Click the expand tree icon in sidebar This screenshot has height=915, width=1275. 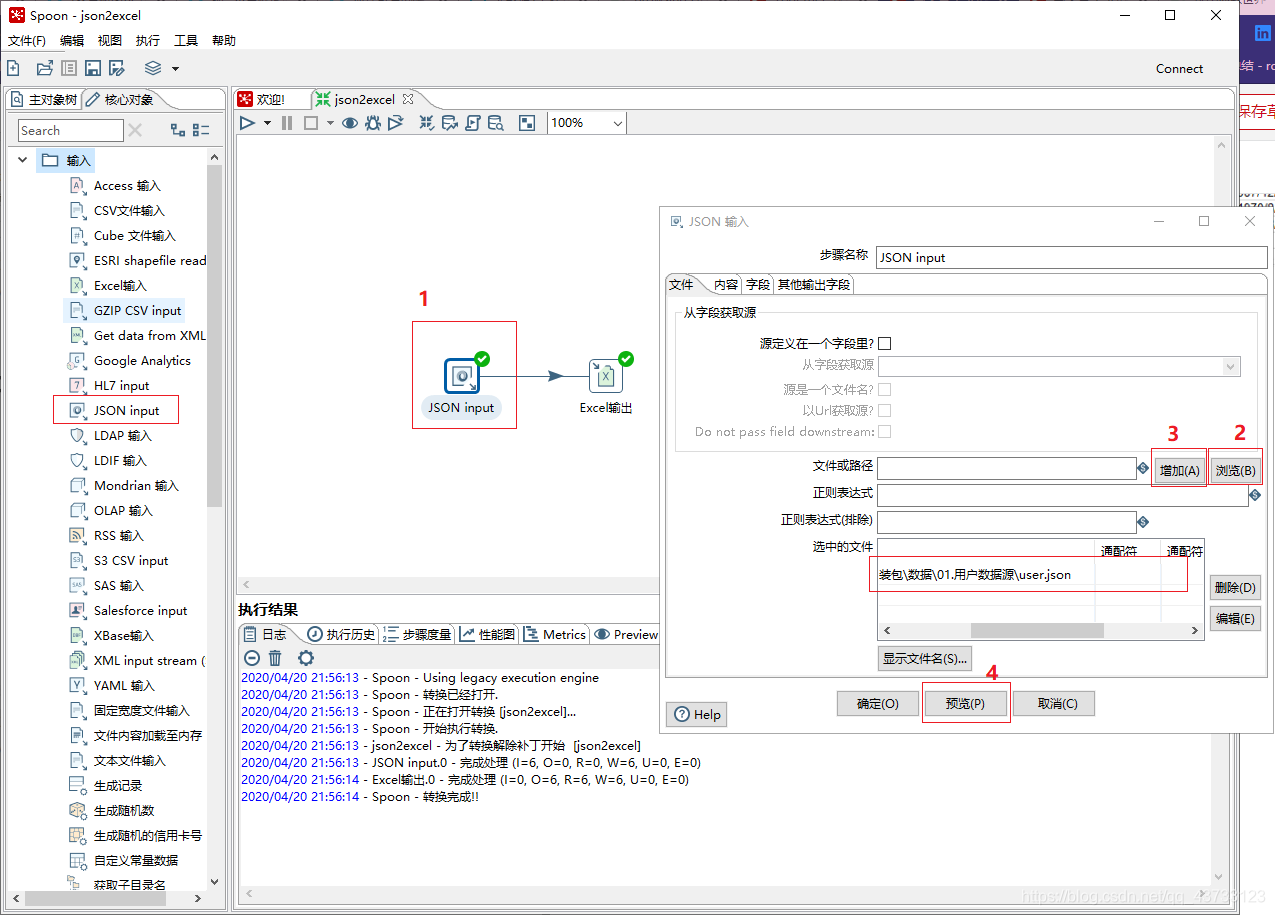point(178,130)
